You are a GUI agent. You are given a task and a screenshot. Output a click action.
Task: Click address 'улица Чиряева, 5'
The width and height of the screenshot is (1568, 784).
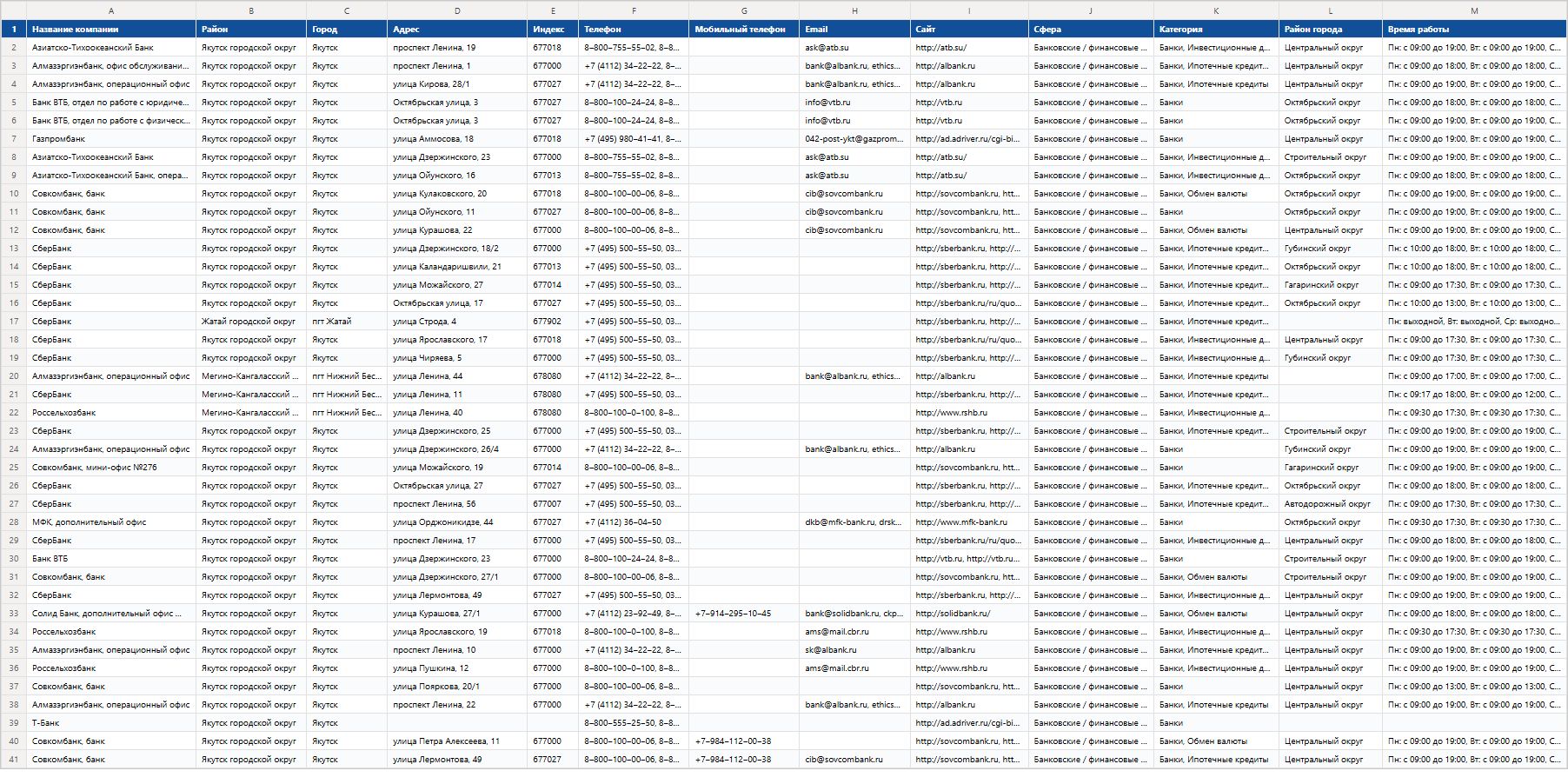457,358
